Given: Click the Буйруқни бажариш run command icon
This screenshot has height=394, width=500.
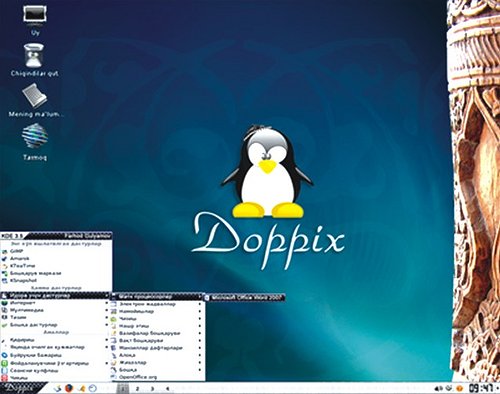Looking at the screenshot, I should click(5, 355).
